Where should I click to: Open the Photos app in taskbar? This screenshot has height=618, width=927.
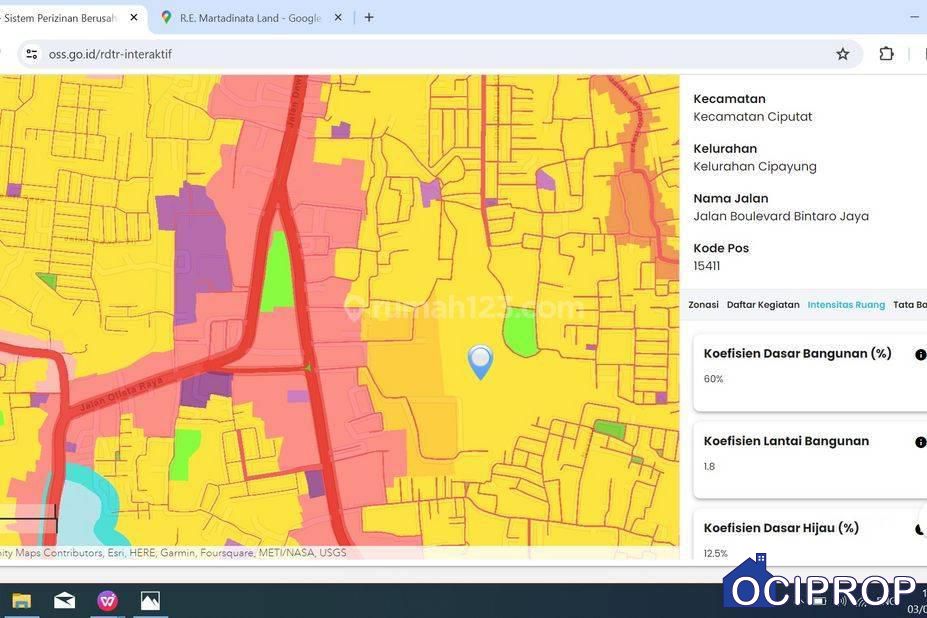pos(150,600)
